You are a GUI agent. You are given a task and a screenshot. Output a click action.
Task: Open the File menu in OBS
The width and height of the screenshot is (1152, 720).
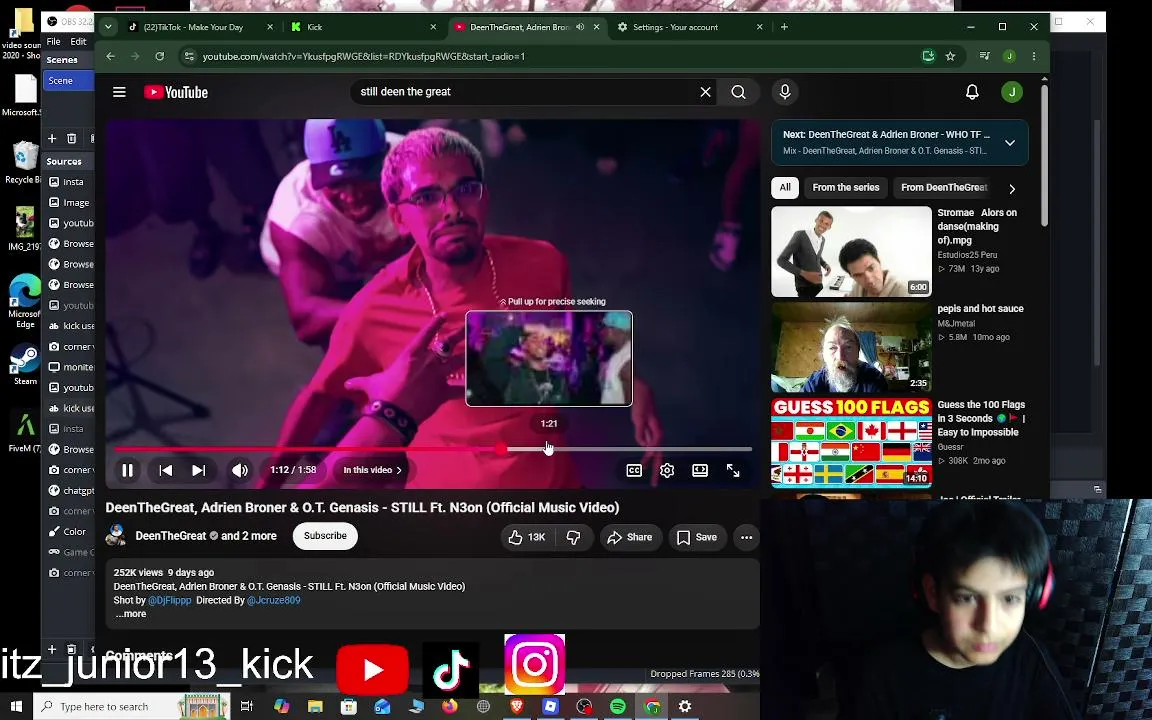point(54,42)
